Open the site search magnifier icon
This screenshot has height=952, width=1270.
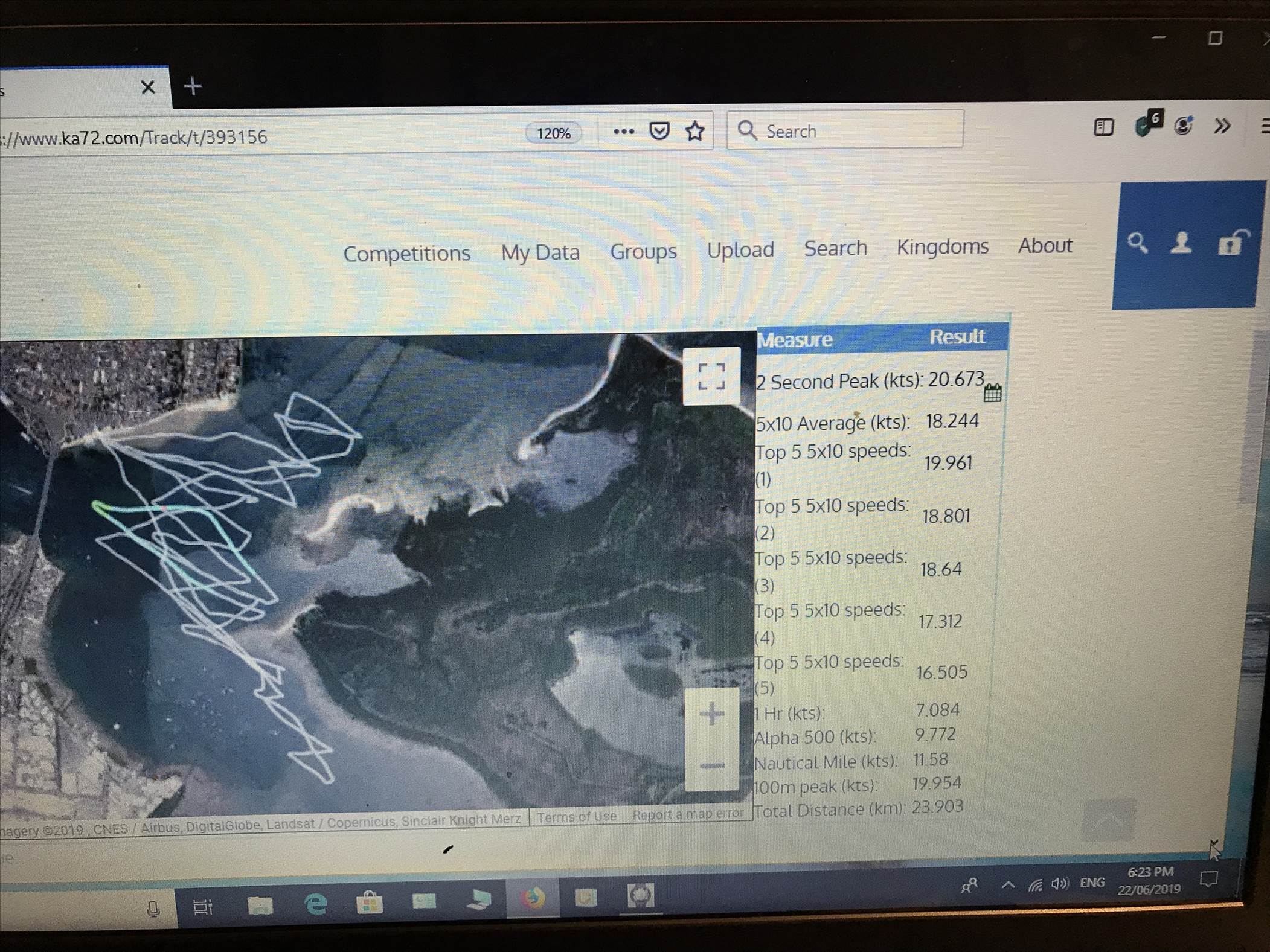pos(1137,243)
